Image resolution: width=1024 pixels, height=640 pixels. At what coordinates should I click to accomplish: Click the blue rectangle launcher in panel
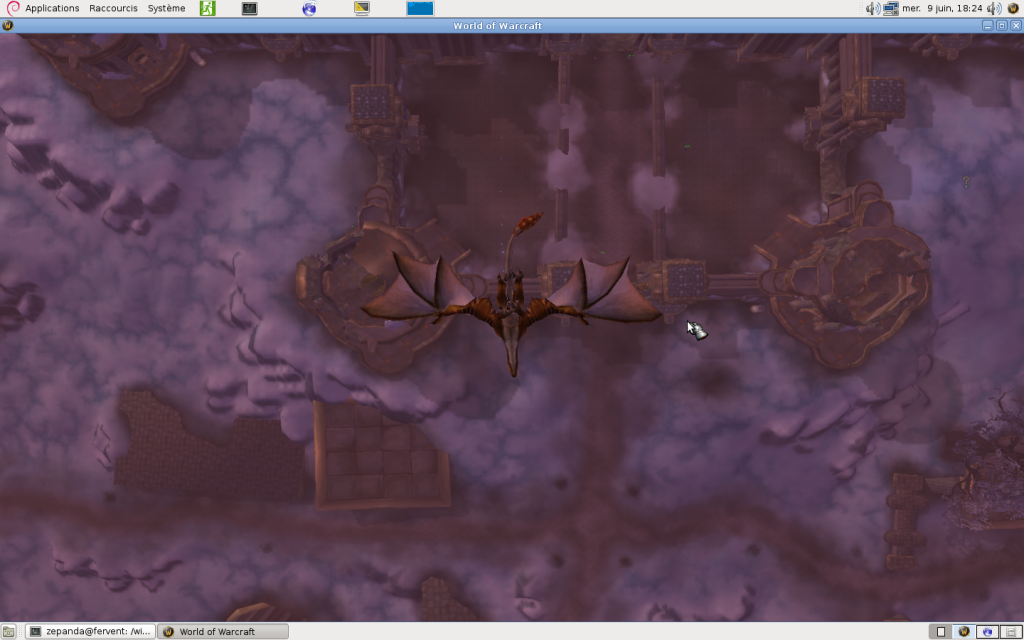tap(420, 8)
